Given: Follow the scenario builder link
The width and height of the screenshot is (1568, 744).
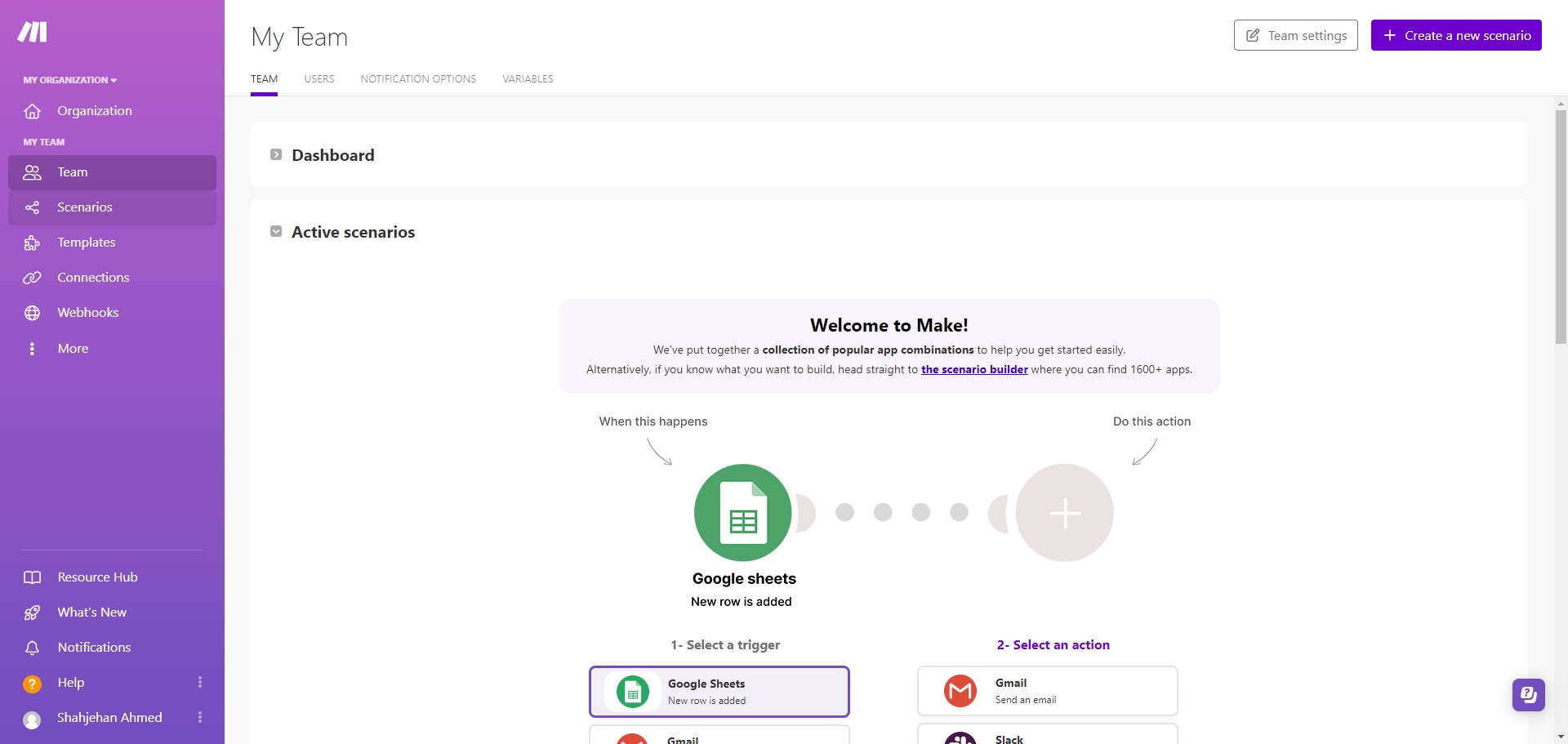Looking at the screenshot, I should (x=974, y=369).
